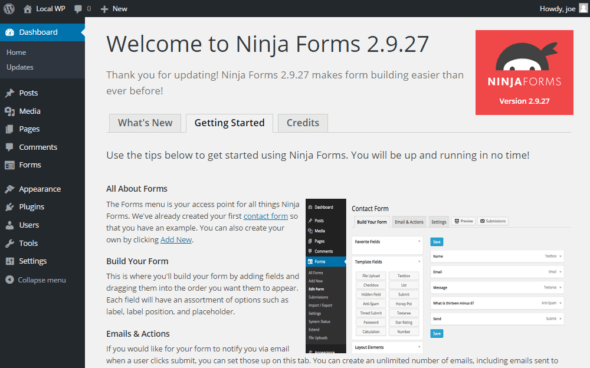Switch to the Credits tab
Image resolution: width=590 pixels, height=368 pixels.
[303, 123]
